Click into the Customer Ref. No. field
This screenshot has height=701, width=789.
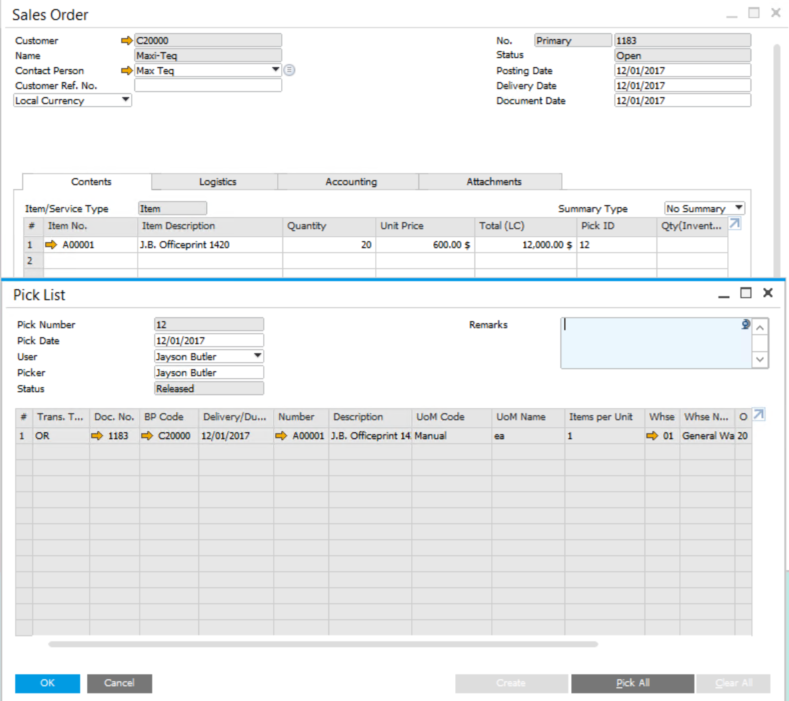208,86
